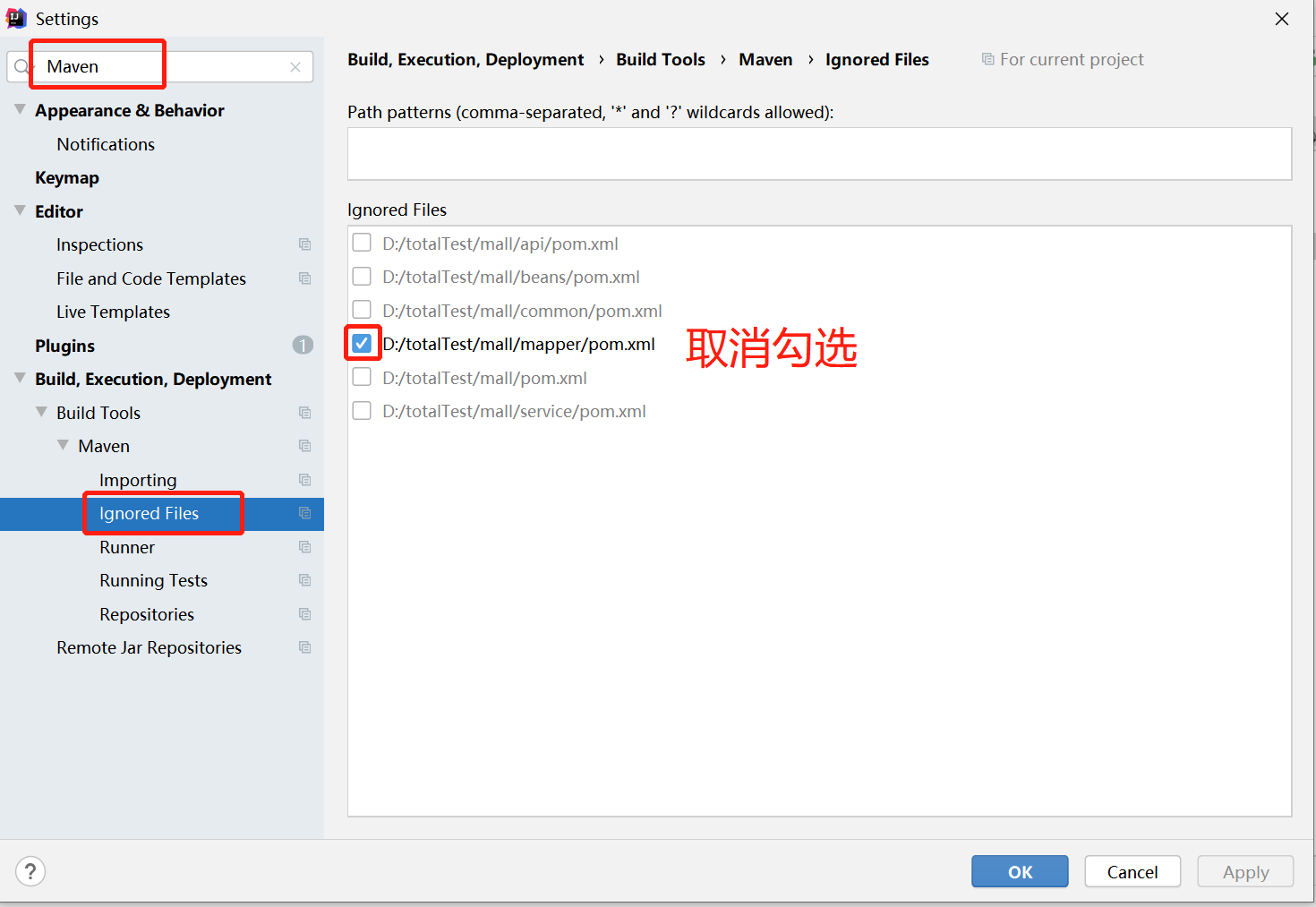Screen dimensions: 1316x907
Task: Select the D:/totalTest/mall/mapper/pom.xml row text
Action: (x=518, y=344)
